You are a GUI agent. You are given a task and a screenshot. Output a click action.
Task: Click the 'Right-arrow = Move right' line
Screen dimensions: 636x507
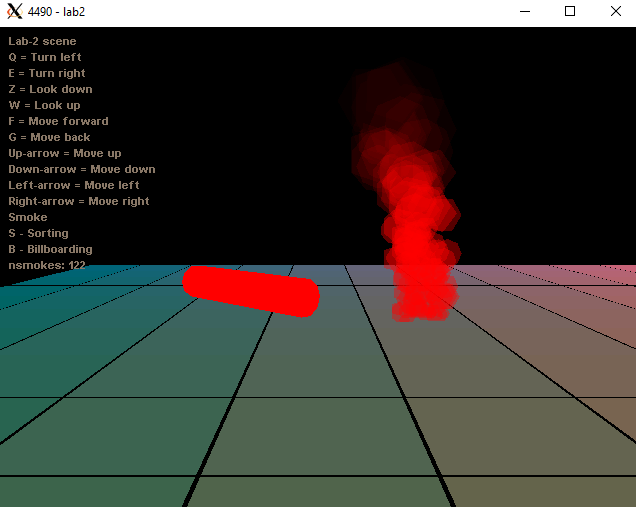click(79, 202)
